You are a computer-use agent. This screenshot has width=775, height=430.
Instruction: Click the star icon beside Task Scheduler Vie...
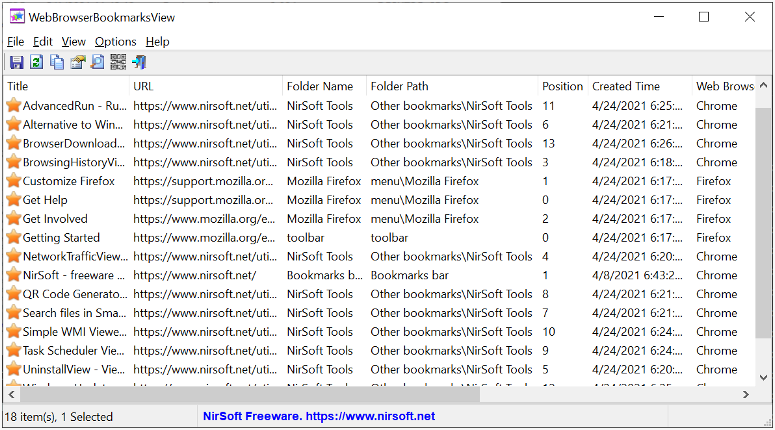point(13,350)
